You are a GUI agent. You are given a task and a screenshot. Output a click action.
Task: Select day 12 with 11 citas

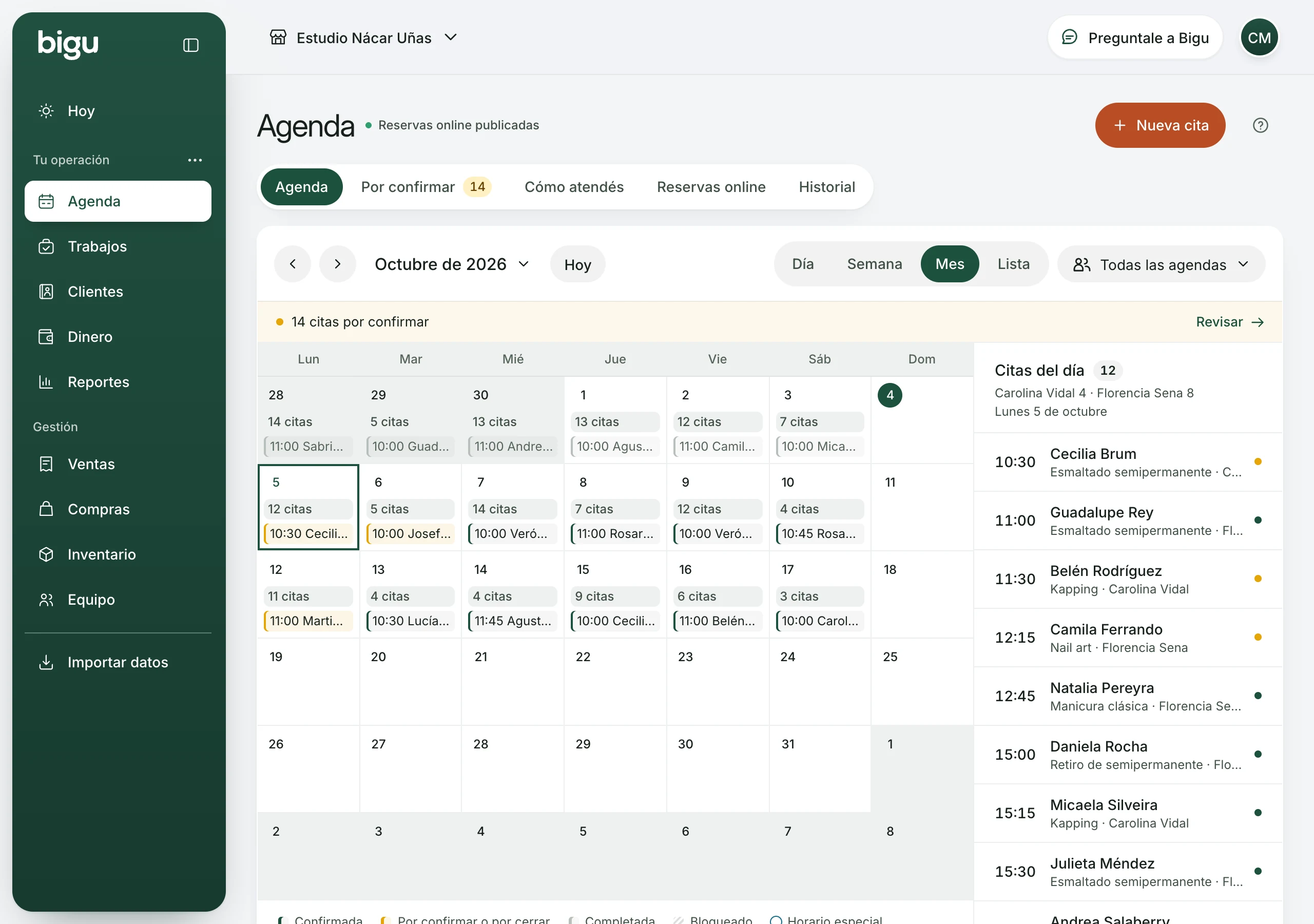[308, 594]
